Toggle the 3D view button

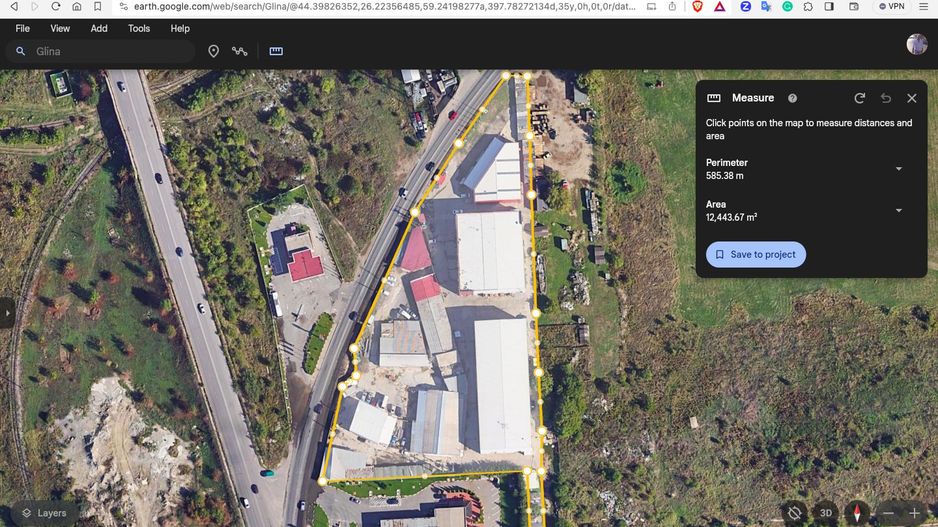click(825, 513)
